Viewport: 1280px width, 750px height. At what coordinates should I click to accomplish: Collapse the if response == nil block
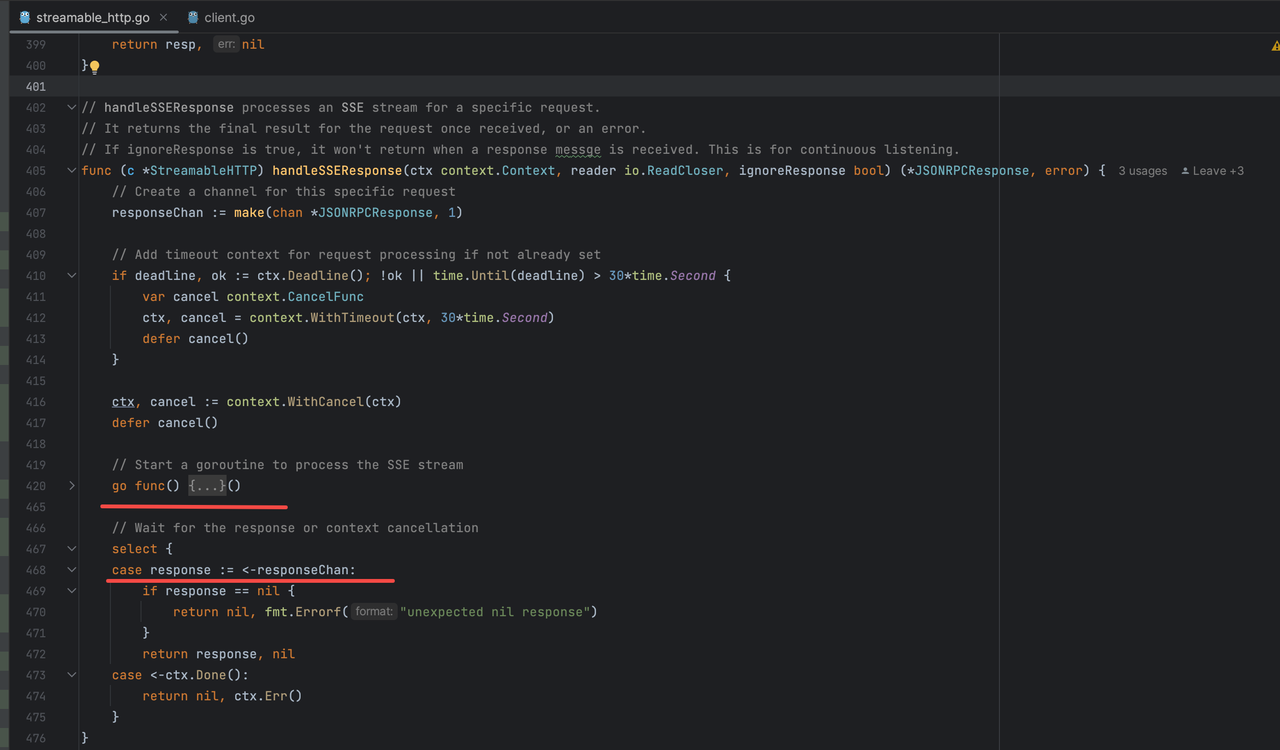71,590
